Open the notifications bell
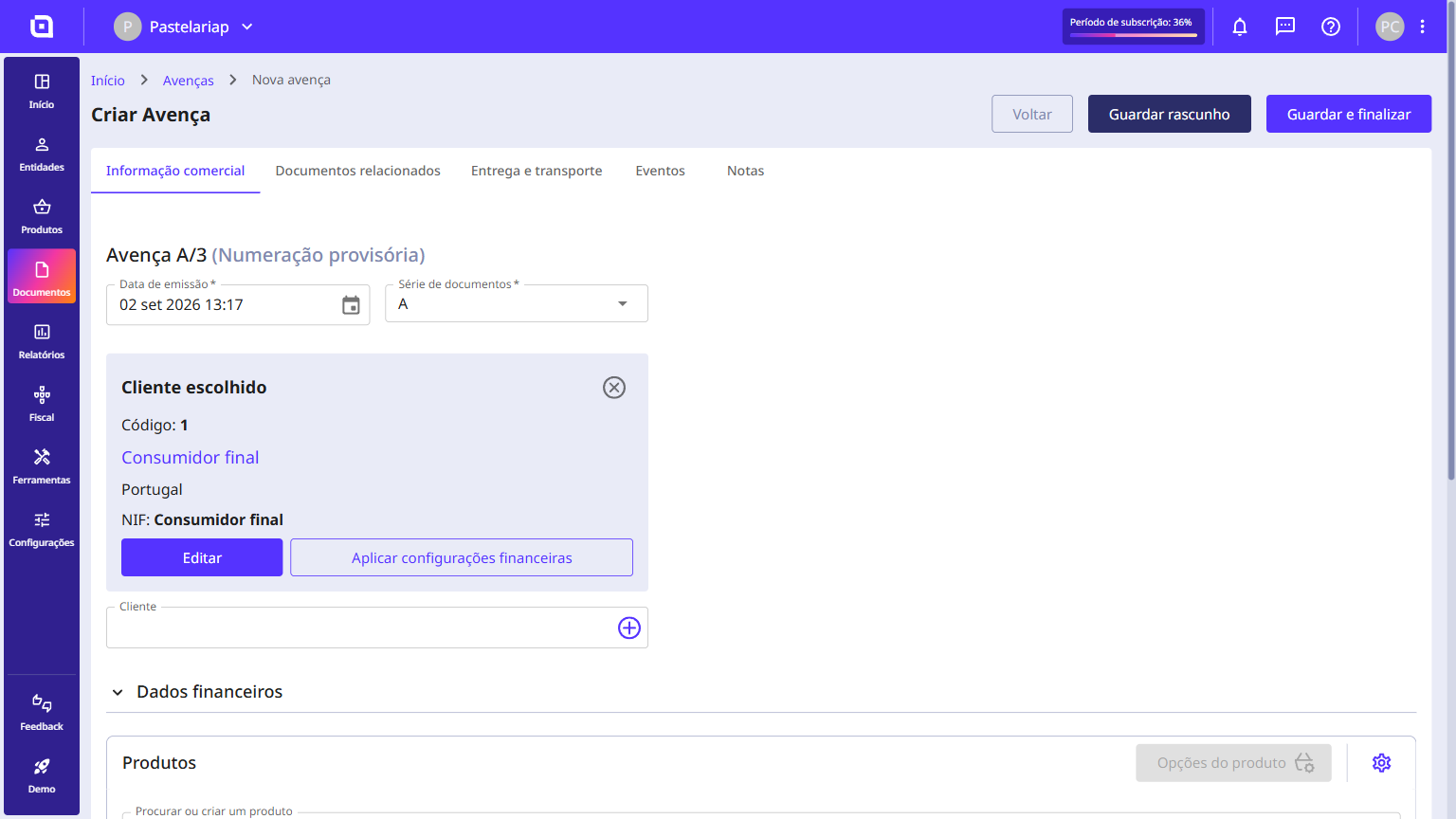The image size is (1456, 819). pyautogui.click(x=1240, y=27)
